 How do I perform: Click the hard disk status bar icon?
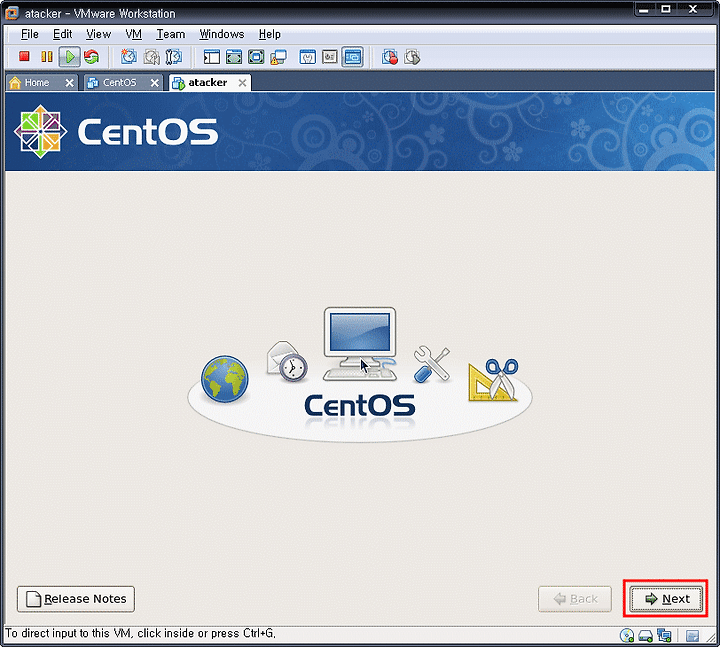tap(646, 636)
